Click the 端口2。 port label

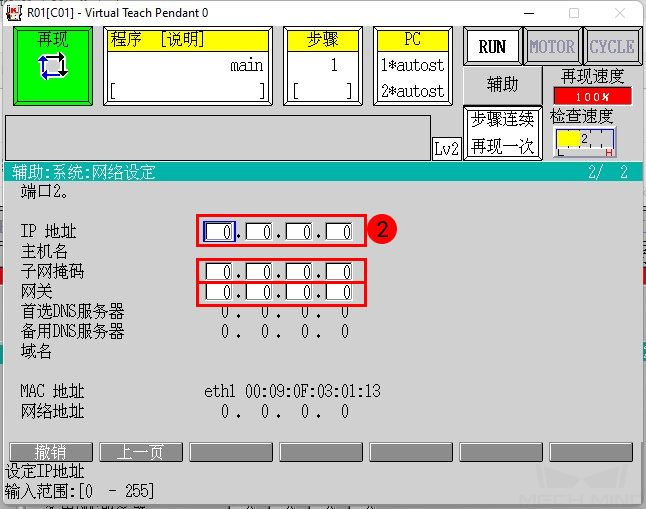click(x=44, y=192)
